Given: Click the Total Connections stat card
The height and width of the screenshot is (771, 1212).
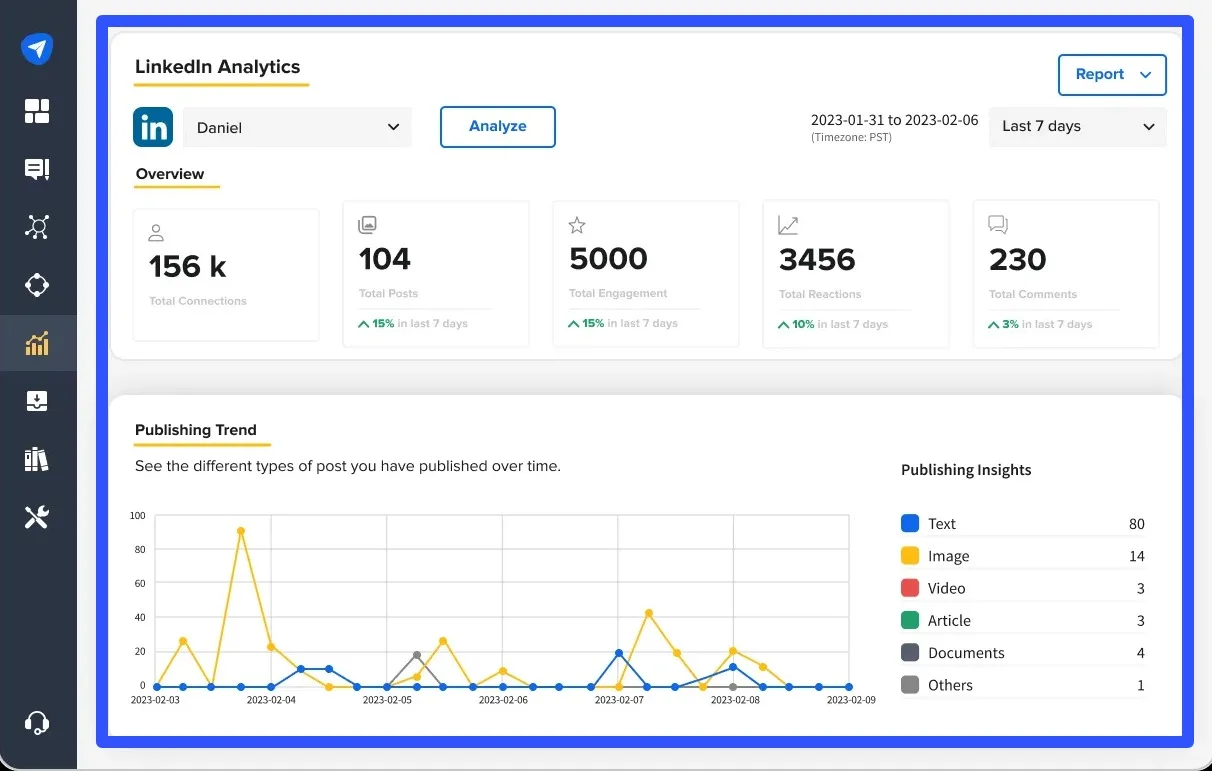Looking at the screenshot, I should click(x=226, y=273).
